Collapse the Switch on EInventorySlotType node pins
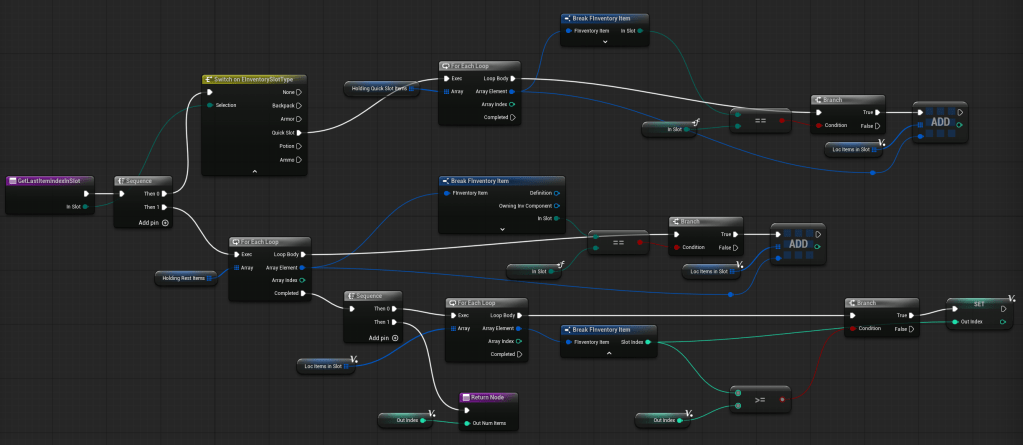Viewport: 1023px width, 445px height. pyautogui.click(x=254, y=172)
